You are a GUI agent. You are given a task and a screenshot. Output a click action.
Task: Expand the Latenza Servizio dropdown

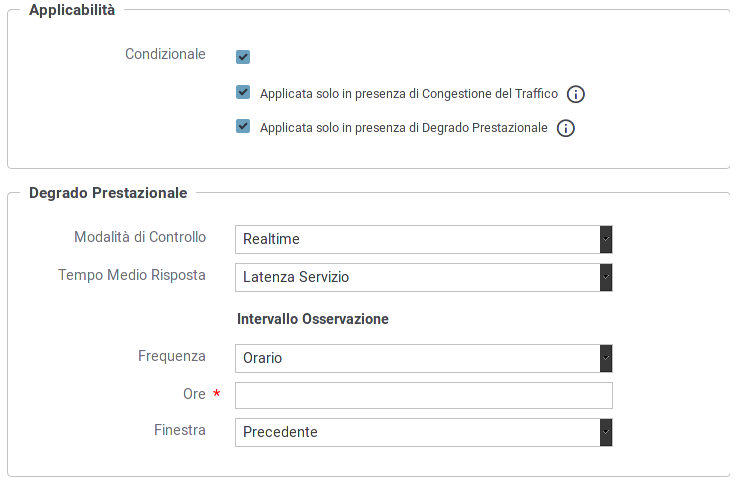click(424, 277)
